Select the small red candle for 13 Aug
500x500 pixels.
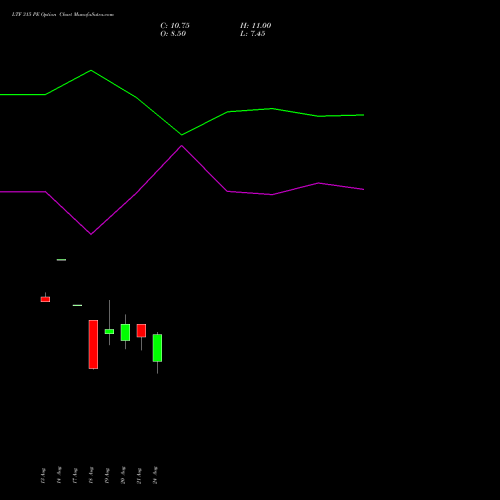click(x=45, y=299)
